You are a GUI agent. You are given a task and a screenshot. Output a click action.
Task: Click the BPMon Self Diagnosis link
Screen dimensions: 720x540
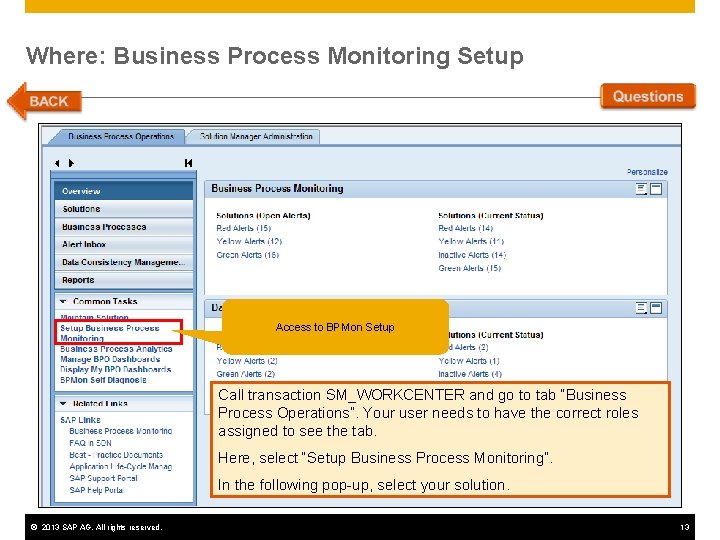103,380
